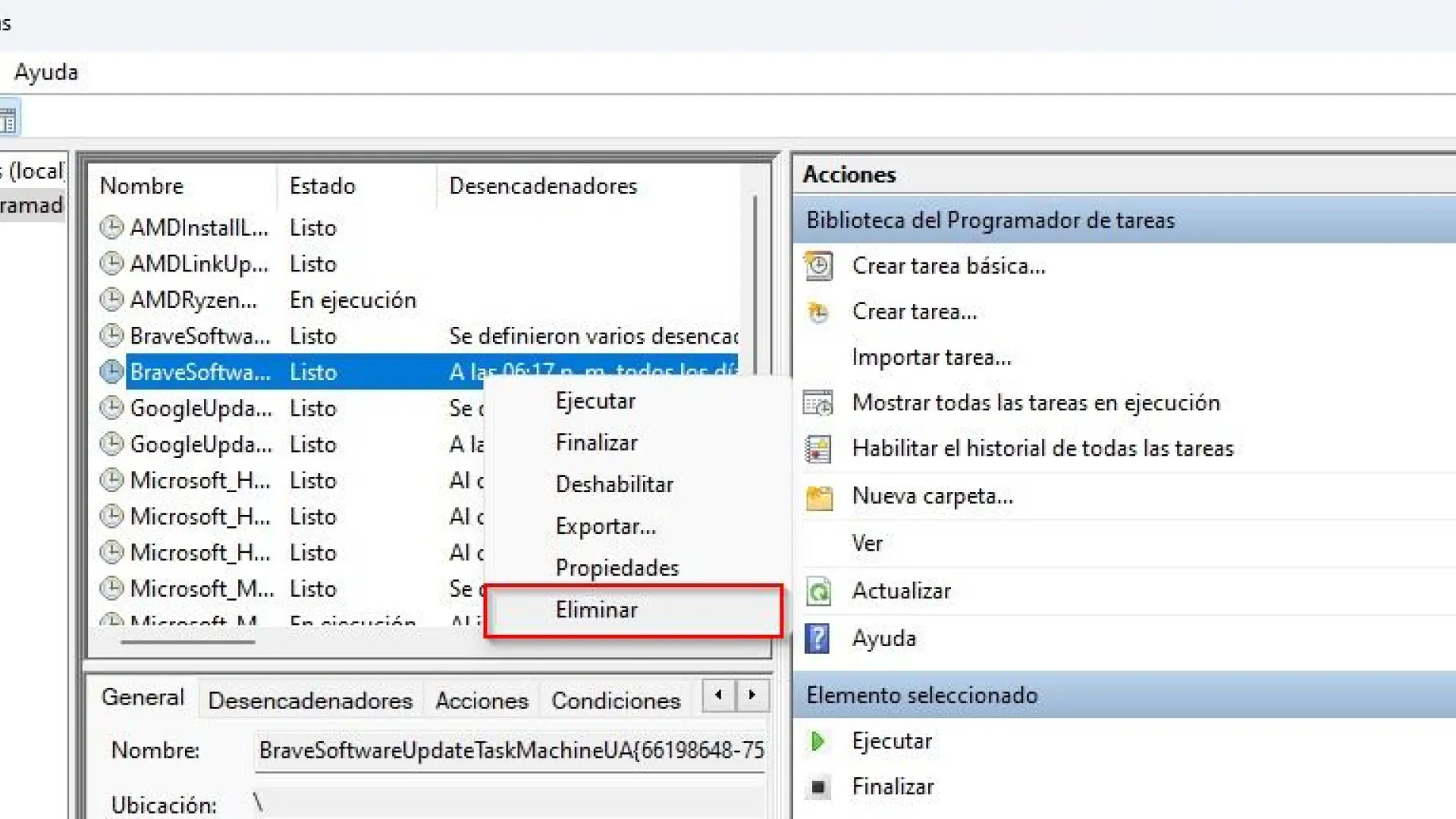Click Mostrar todas las tareas icon

coord(818,403)
